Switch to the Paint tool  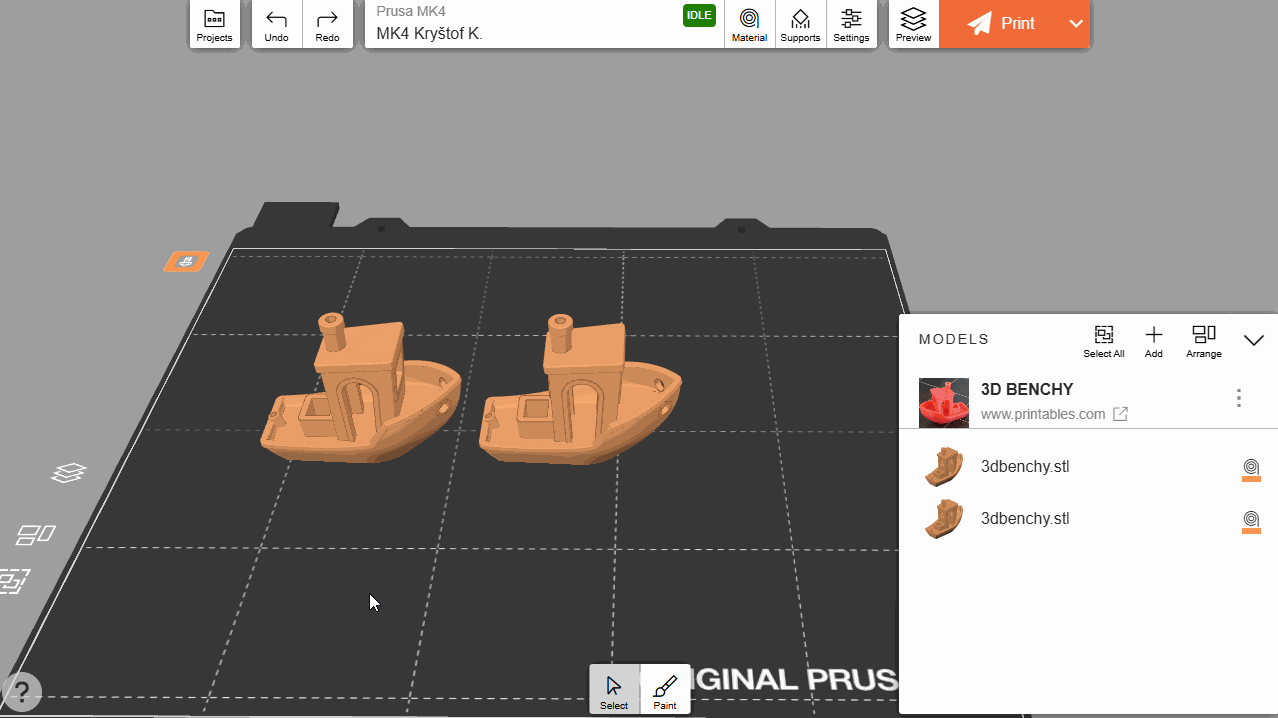point(665,690)
